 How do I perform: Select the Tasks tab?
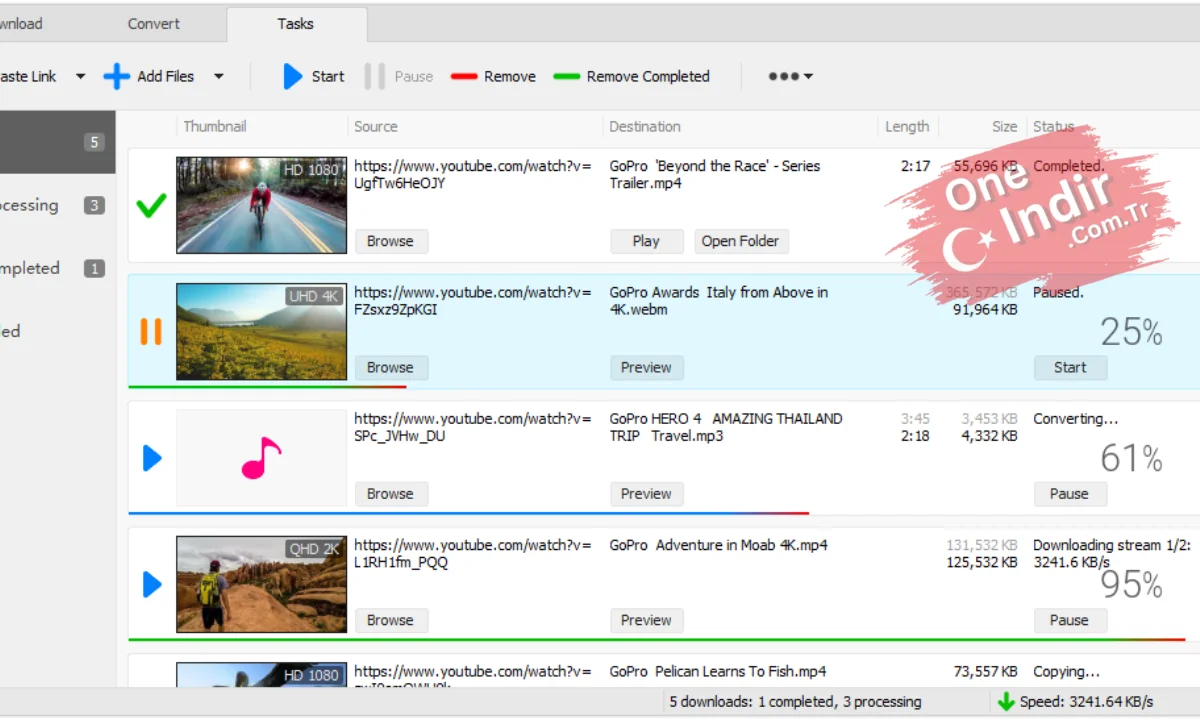click(x=296, y=23)
